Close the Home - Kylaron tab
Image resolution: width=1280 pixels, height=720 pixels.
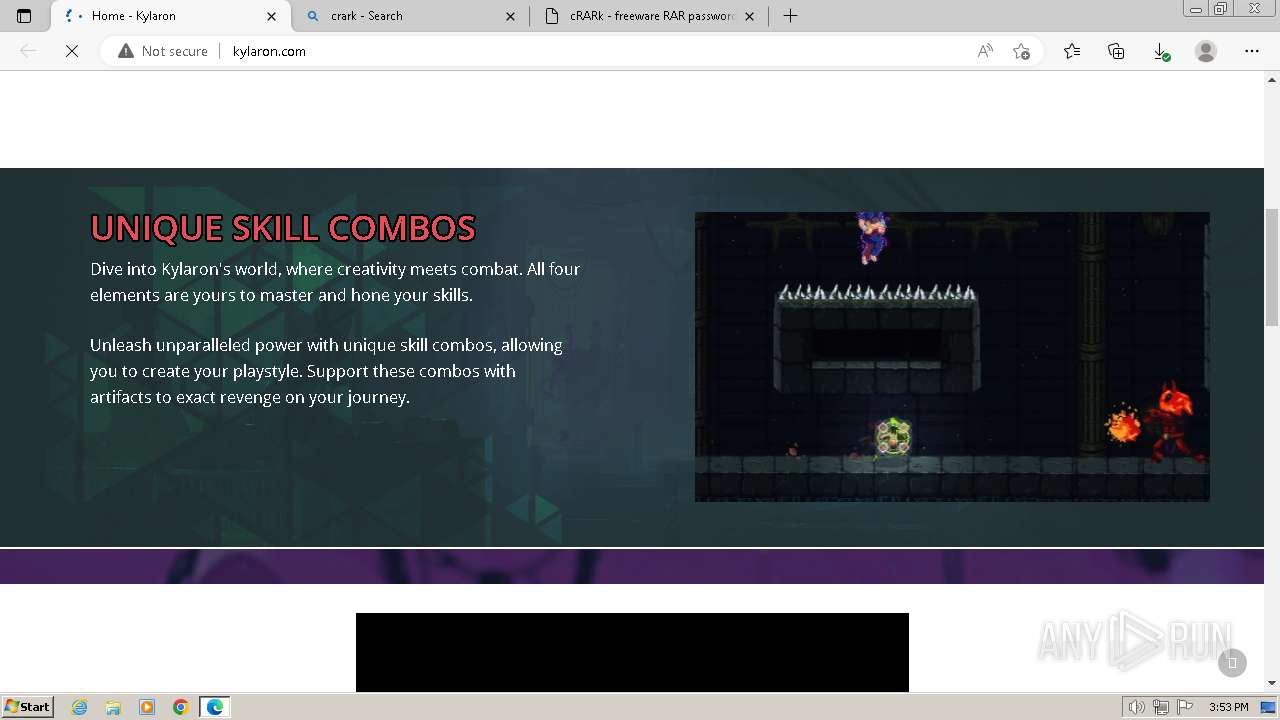click(x=271, y=16)
